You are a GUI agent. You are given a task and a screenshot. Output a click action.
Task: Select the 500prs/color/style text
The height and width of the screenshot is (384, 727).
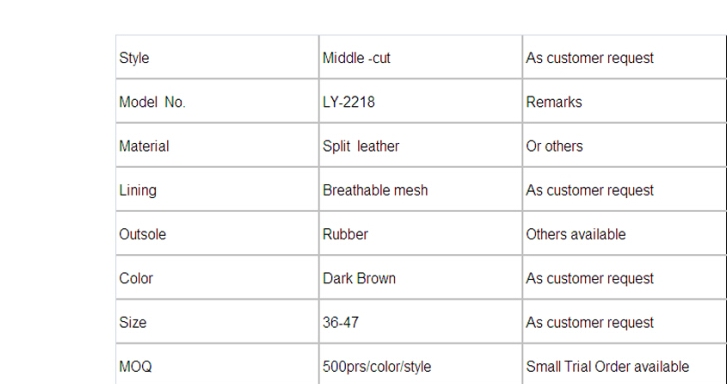pos(377,367)
